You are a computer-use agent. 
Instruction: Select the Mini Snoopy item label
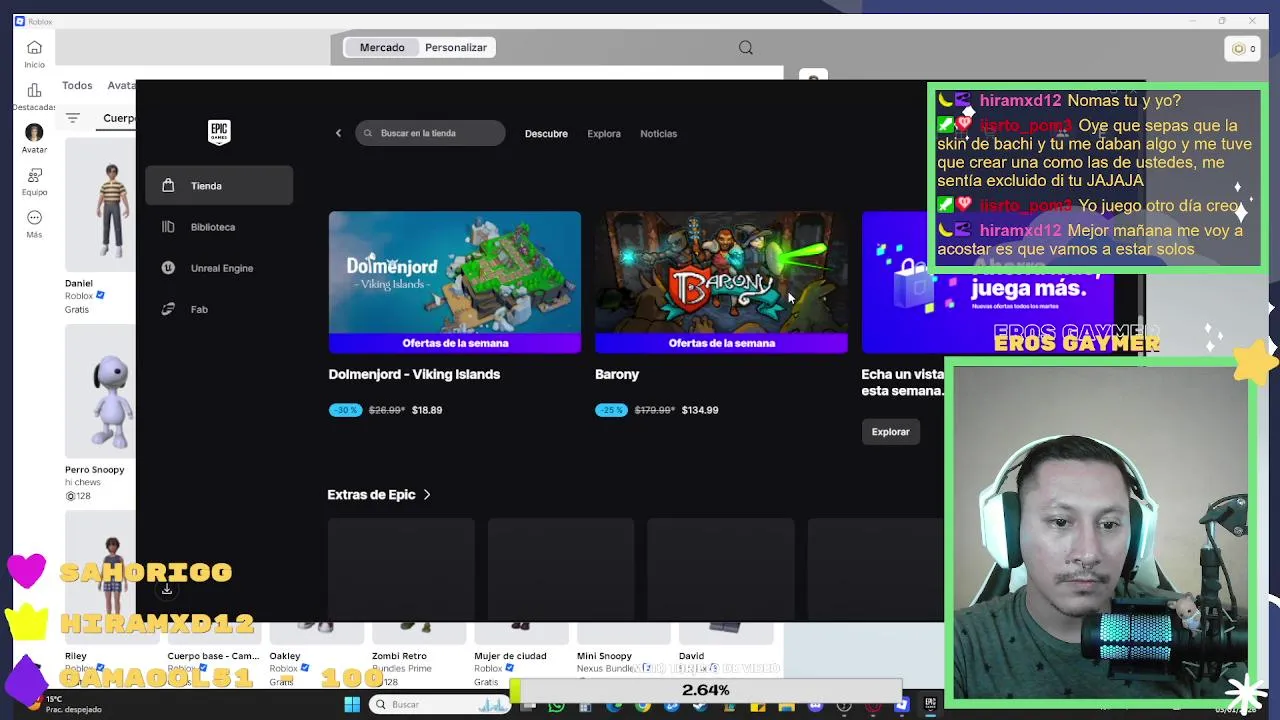[x=604, y=656]
